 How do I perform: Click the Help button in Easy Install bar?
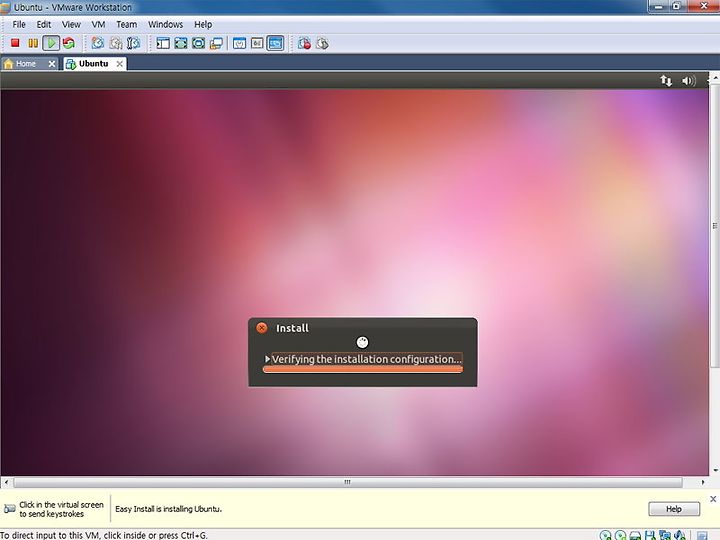(674, 509)
